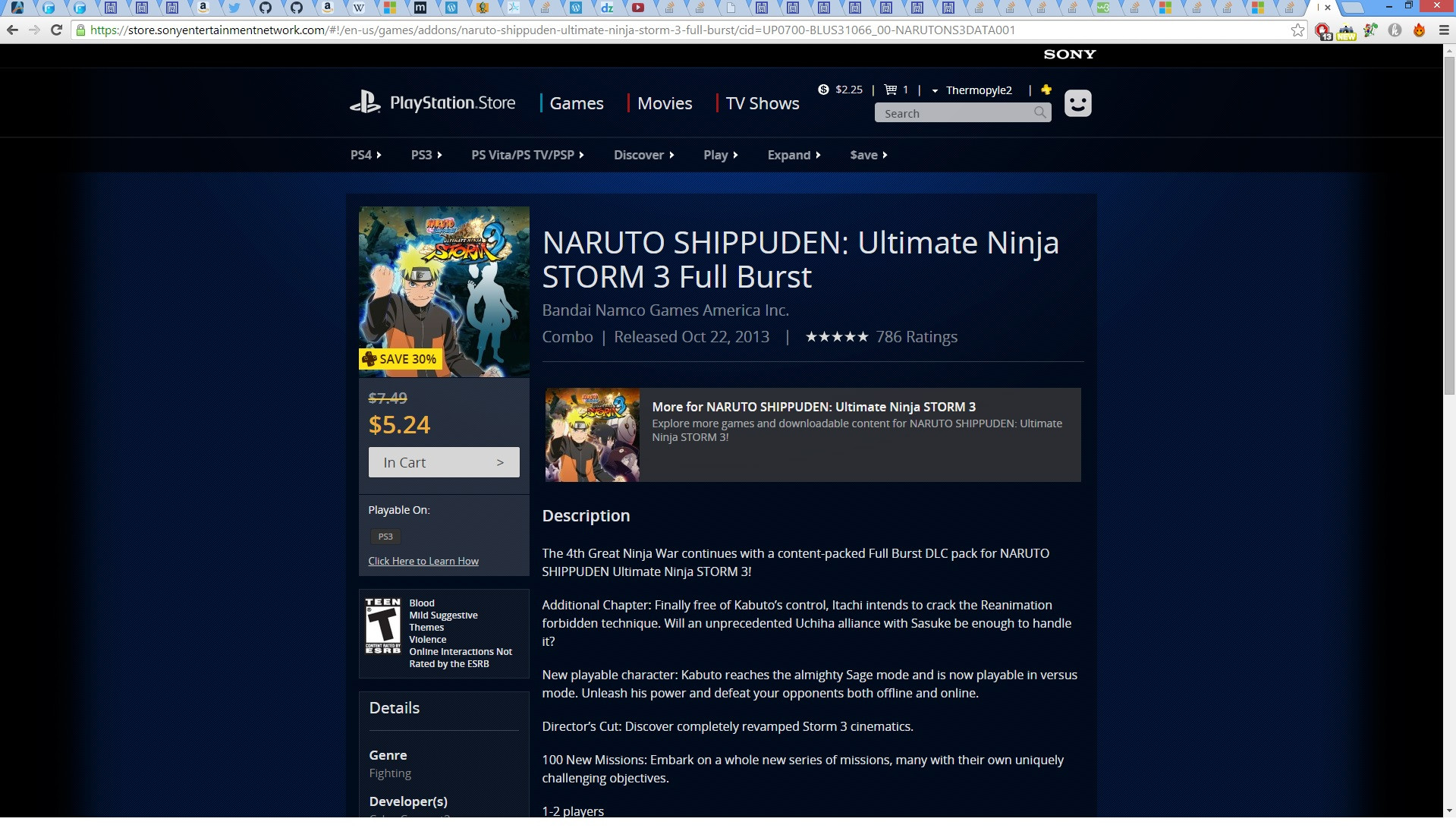This screenshot has width=1456, height=828.
Task: Open the extension with NEW badge
Action: click(1346, 31)
